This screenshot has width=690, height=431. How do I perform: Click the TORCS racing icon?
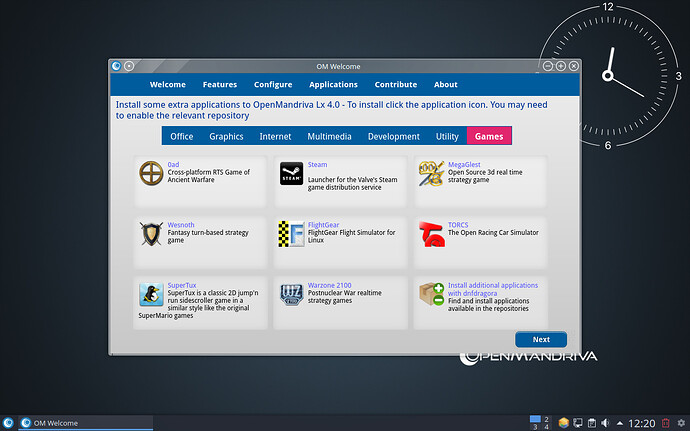pos(432,234)
